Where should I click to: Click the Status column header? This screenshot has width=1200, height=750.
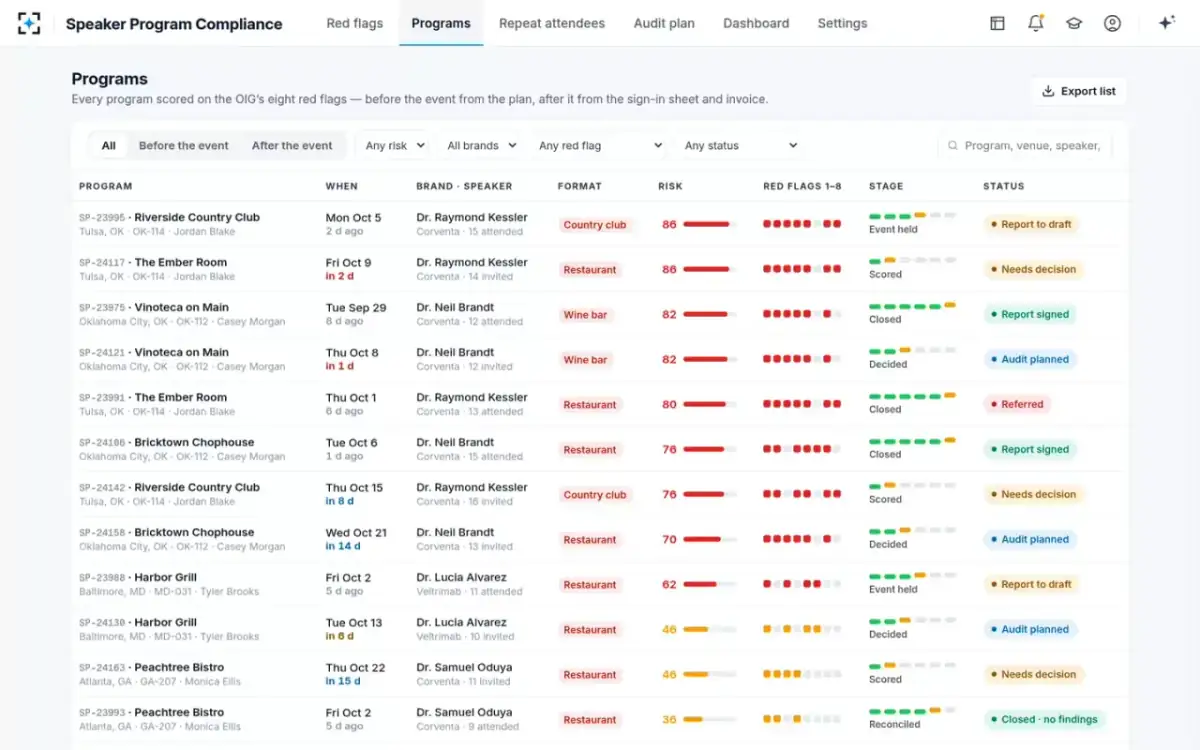click(1004, 186)
